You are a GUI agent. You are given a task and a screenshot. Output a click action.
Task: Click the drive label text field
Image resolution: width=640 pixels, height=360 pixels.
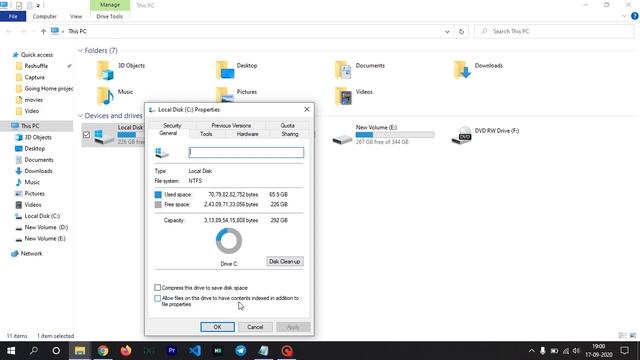[x=246, y=153]
